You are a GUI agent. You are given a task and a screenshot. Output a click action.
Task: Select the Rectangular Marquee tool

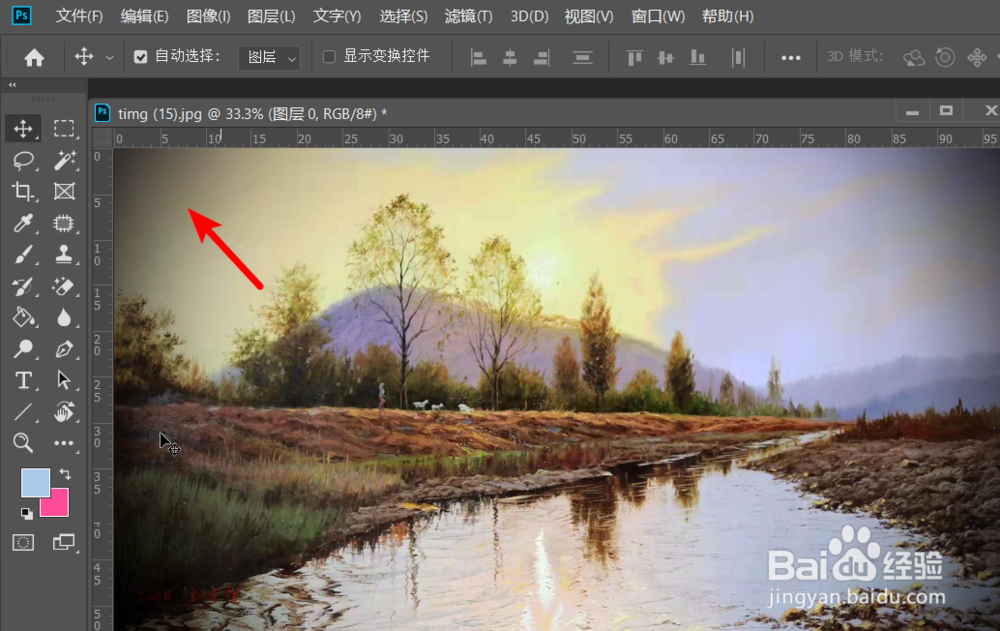pyautogui.click(x=64, y=128)
